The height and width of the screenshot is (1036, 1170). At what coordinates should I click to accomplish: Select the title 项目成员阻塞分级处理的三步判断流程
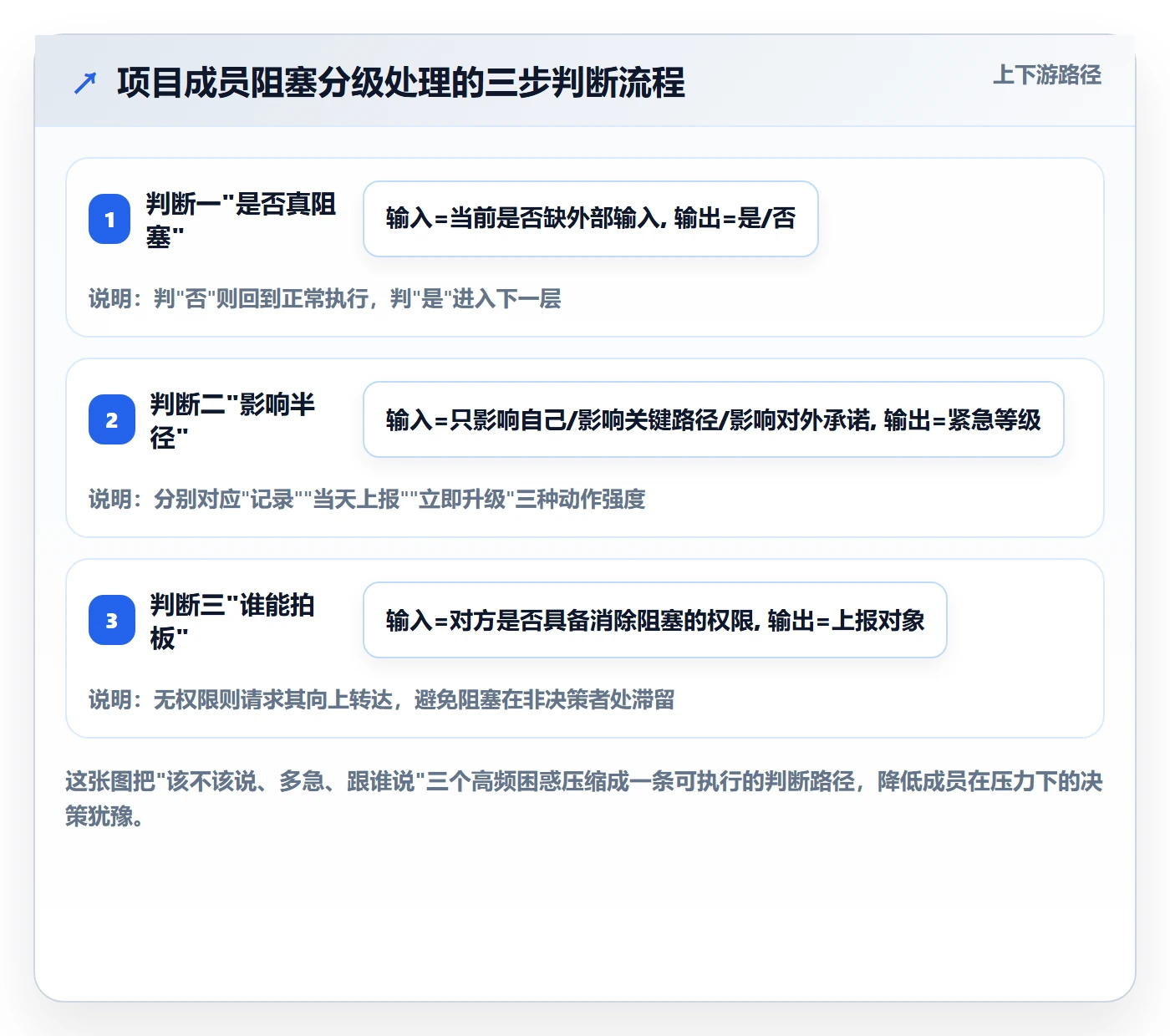click(401, 83)
